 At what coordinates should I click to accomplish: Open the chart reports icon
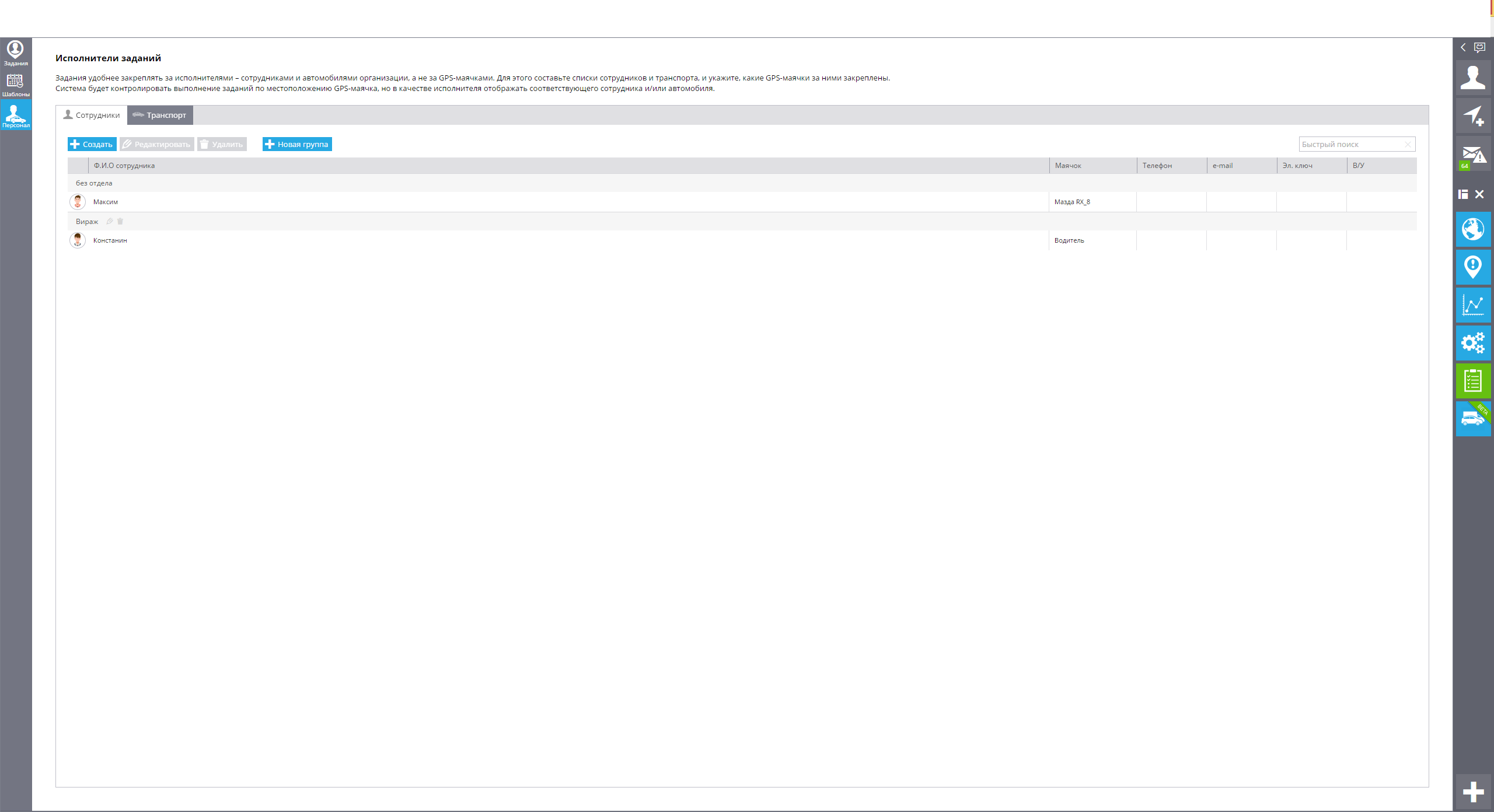click(1473, 305)
